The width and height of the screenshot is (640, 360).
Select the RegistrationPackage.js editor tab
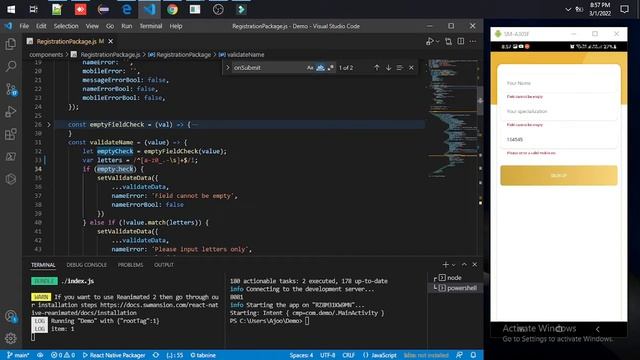70,41
